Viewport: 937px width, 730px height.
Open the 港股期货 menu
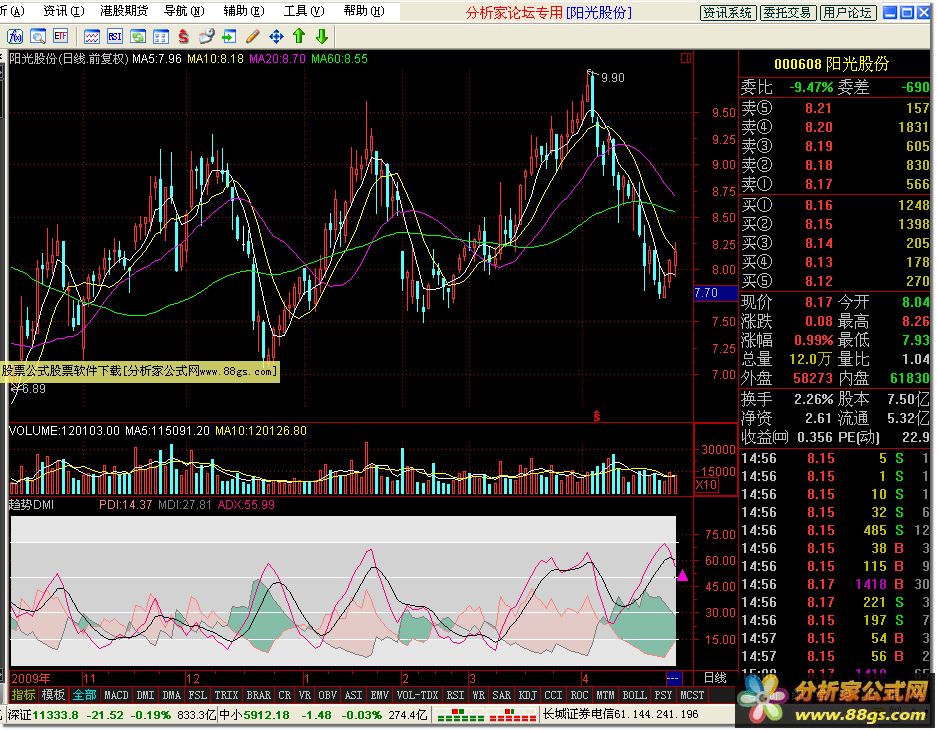click(124, 11)
